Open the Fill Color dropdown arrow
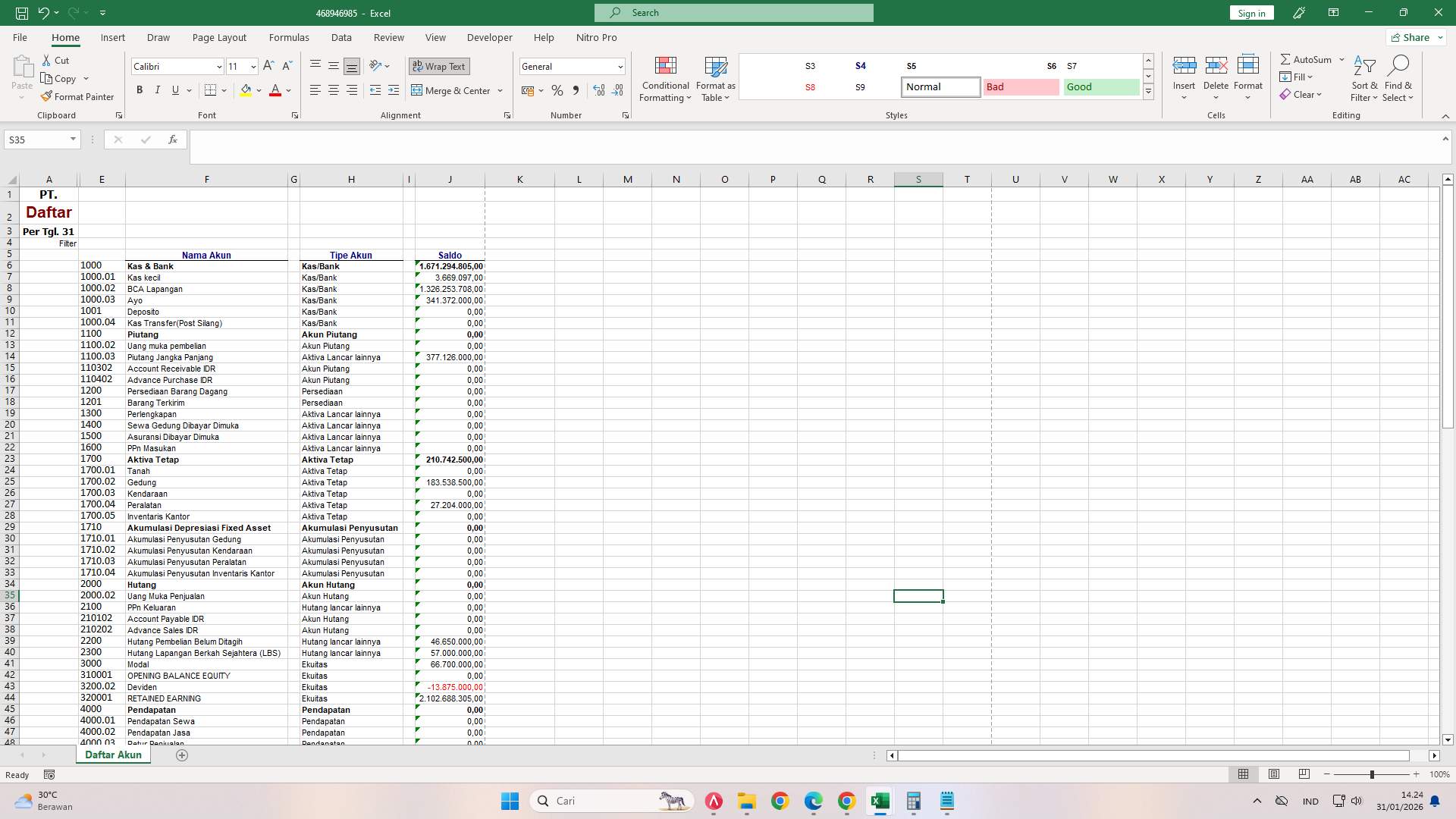 (259, 90)
